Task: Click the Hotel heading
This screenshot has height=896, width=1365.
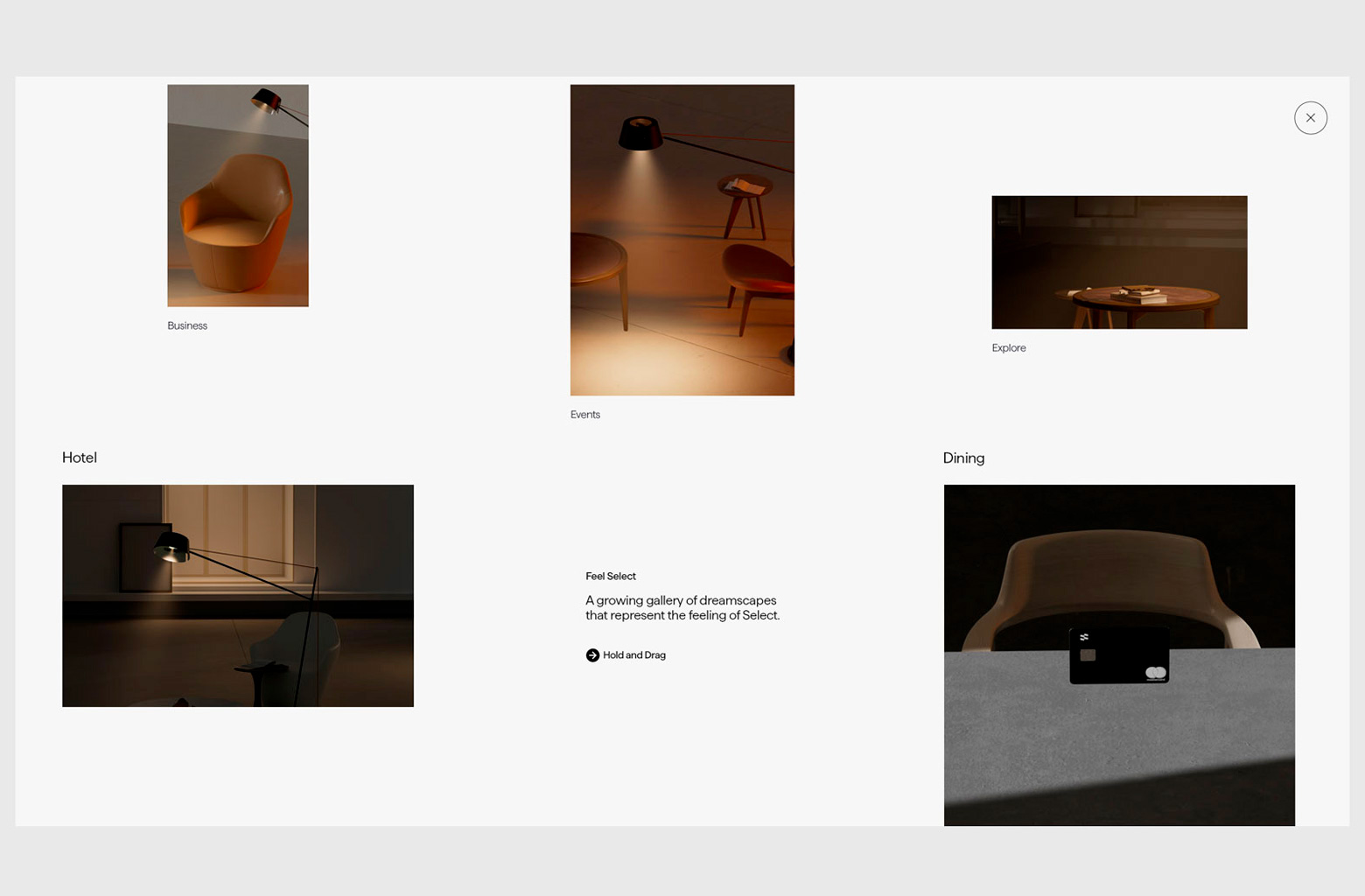Action: click(x=80, y=458)
